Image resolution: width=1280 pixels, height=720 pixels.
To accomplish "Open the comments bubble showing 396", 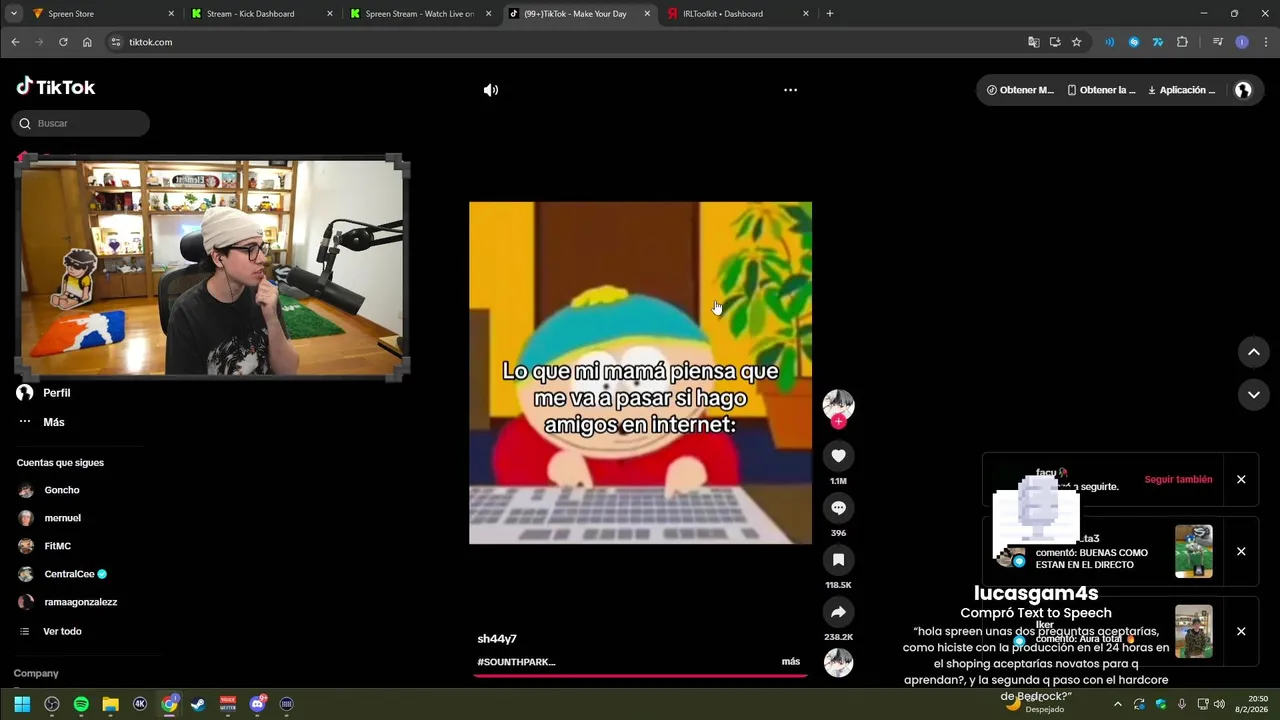I will [x=838, y=508].
